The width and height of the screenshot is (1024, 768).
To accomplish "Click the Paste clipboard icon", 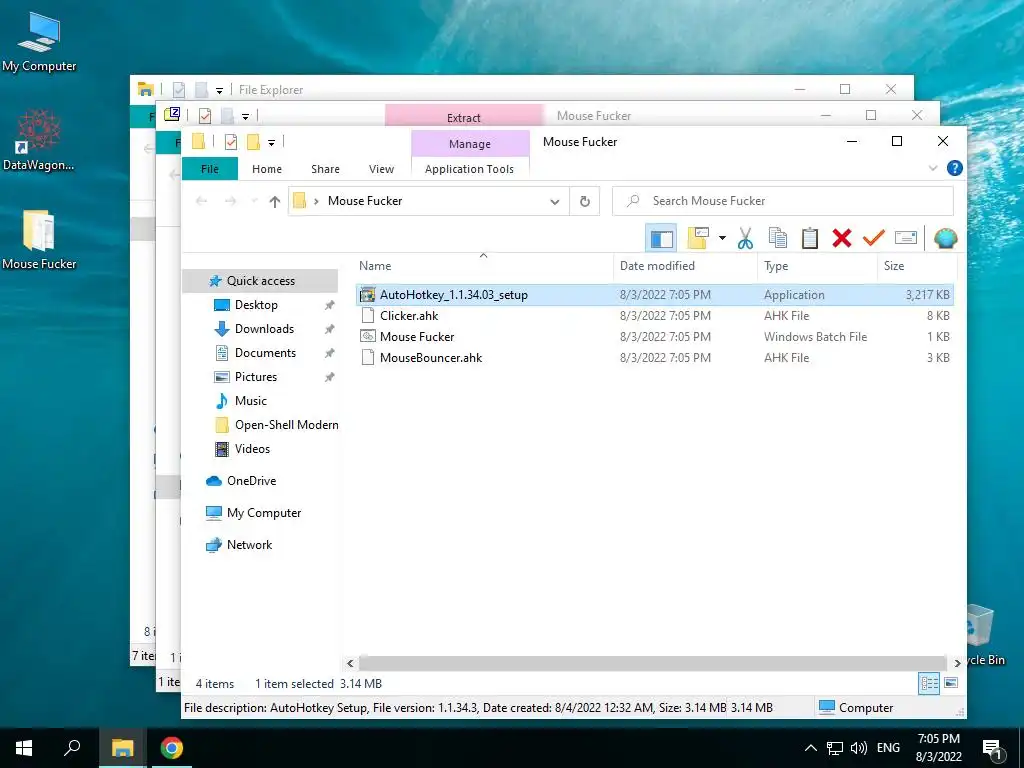I will [810, 238].
